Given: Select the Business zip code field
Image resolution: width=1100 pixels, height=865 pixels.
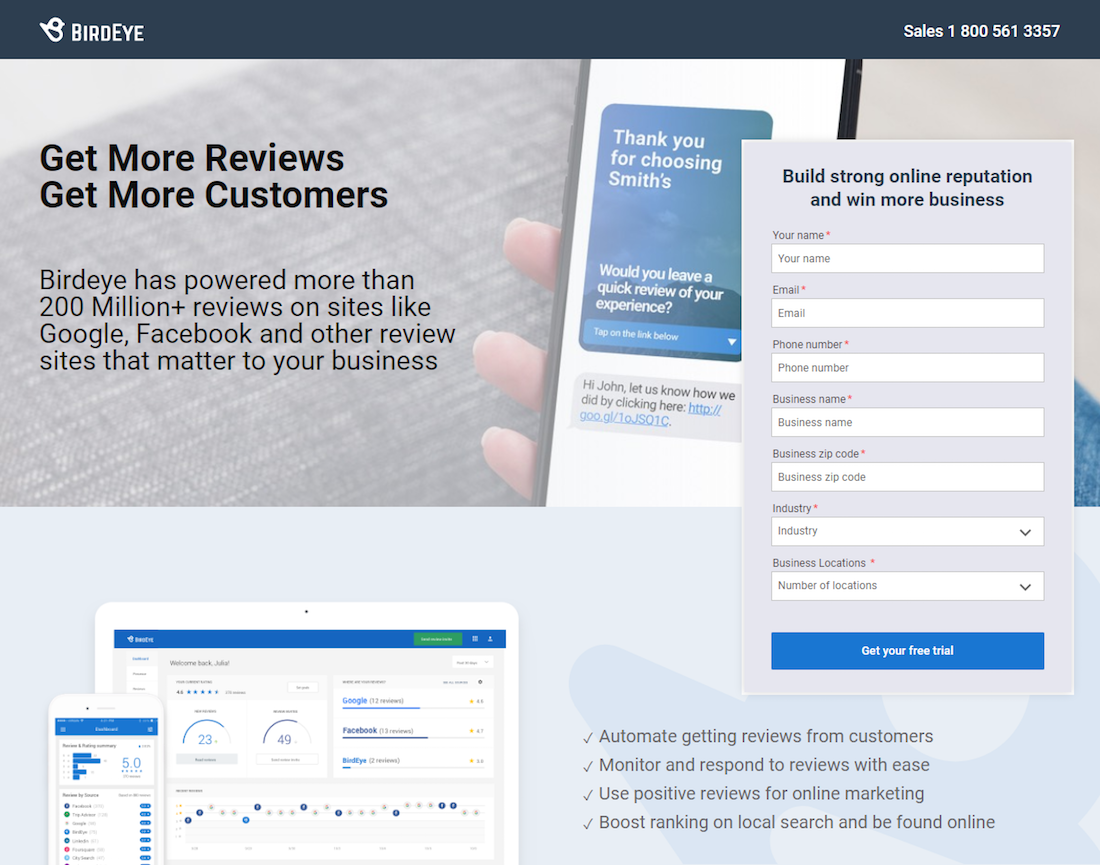Looking at the screenshot, I should pos(907,477).
